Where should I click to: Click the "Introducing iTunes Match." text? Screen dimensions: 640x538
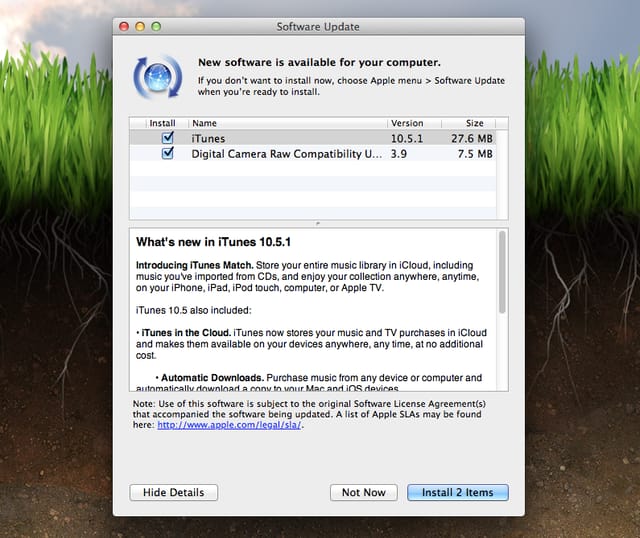pos(195,265)
